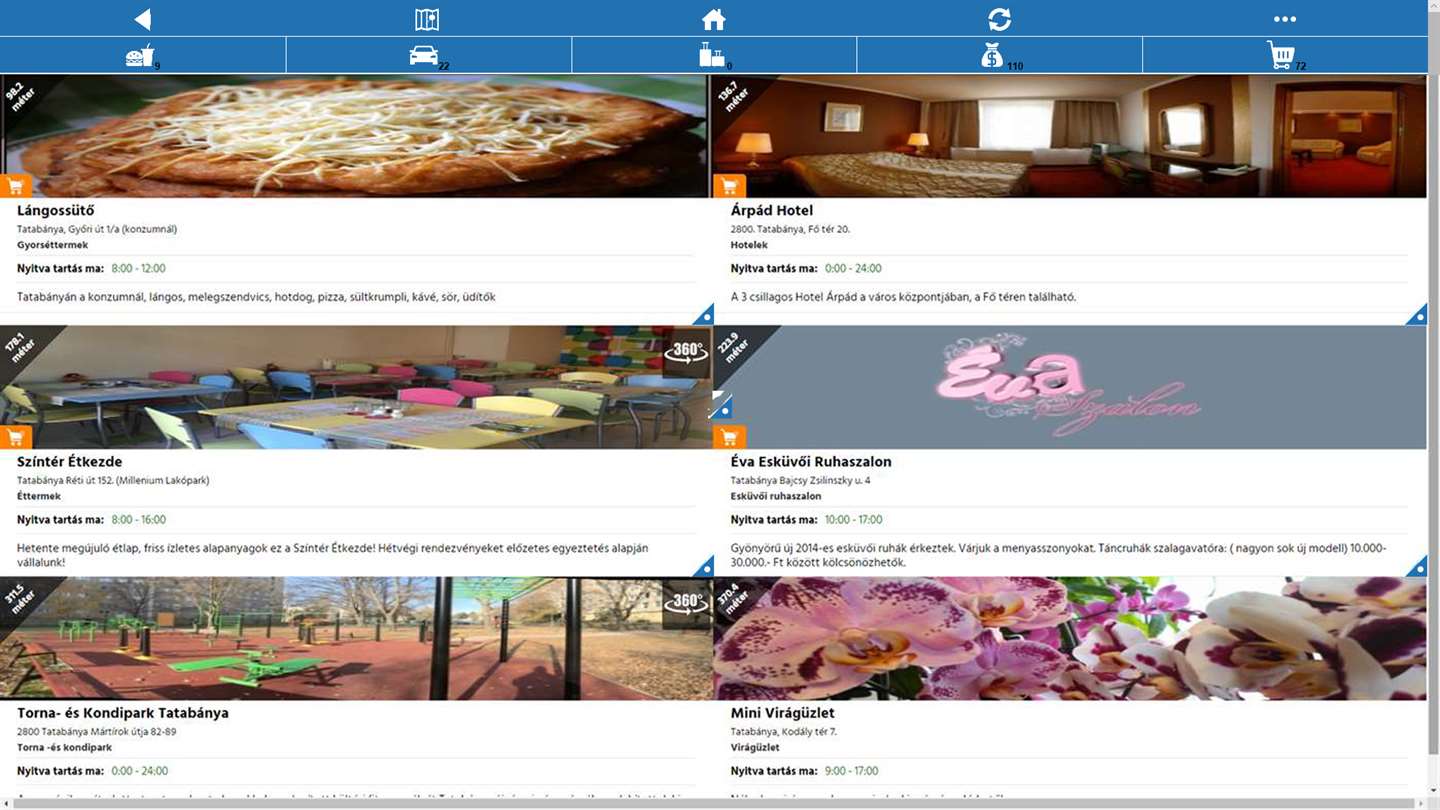Select the money bag category tab

999,55
